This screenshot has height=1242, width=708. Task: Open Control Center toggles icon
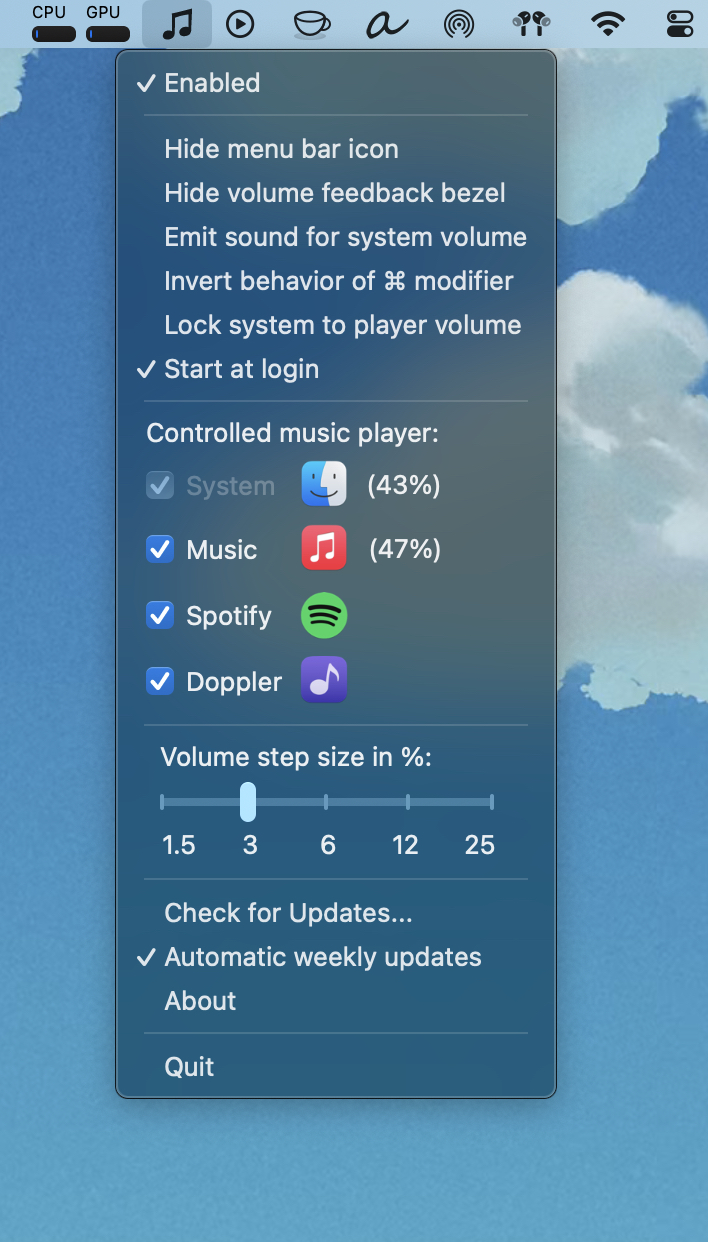click(679, 24)
